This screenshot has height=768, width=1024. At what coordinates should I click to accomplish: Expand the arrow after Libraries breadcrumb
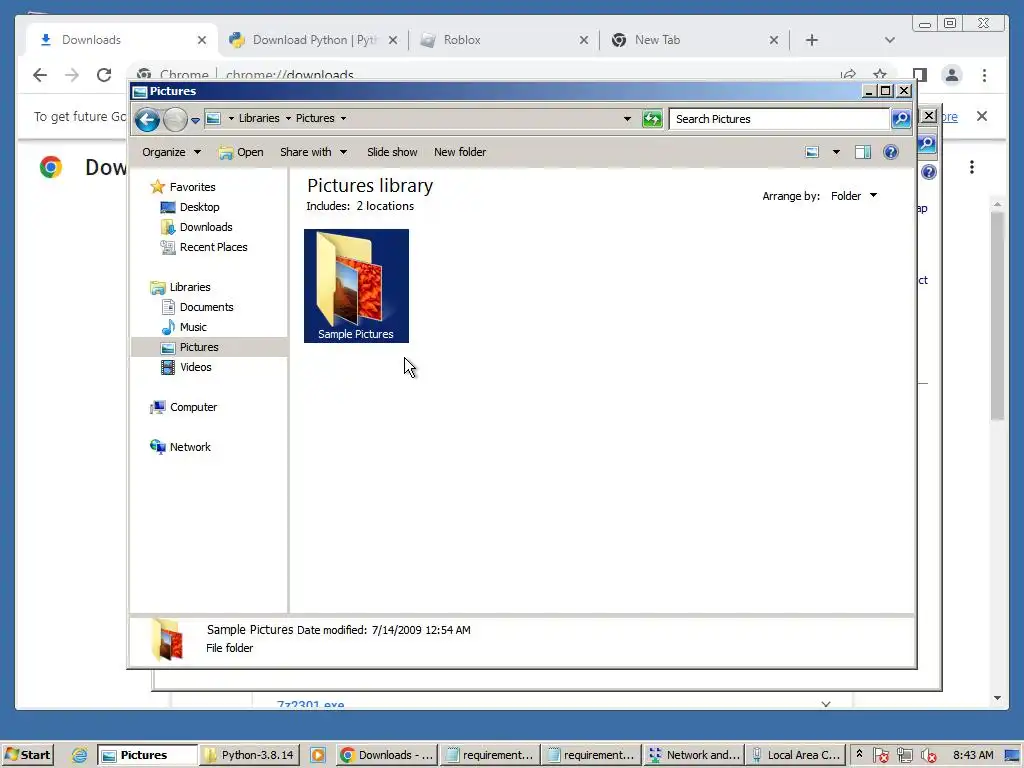[x=288, y=119]
